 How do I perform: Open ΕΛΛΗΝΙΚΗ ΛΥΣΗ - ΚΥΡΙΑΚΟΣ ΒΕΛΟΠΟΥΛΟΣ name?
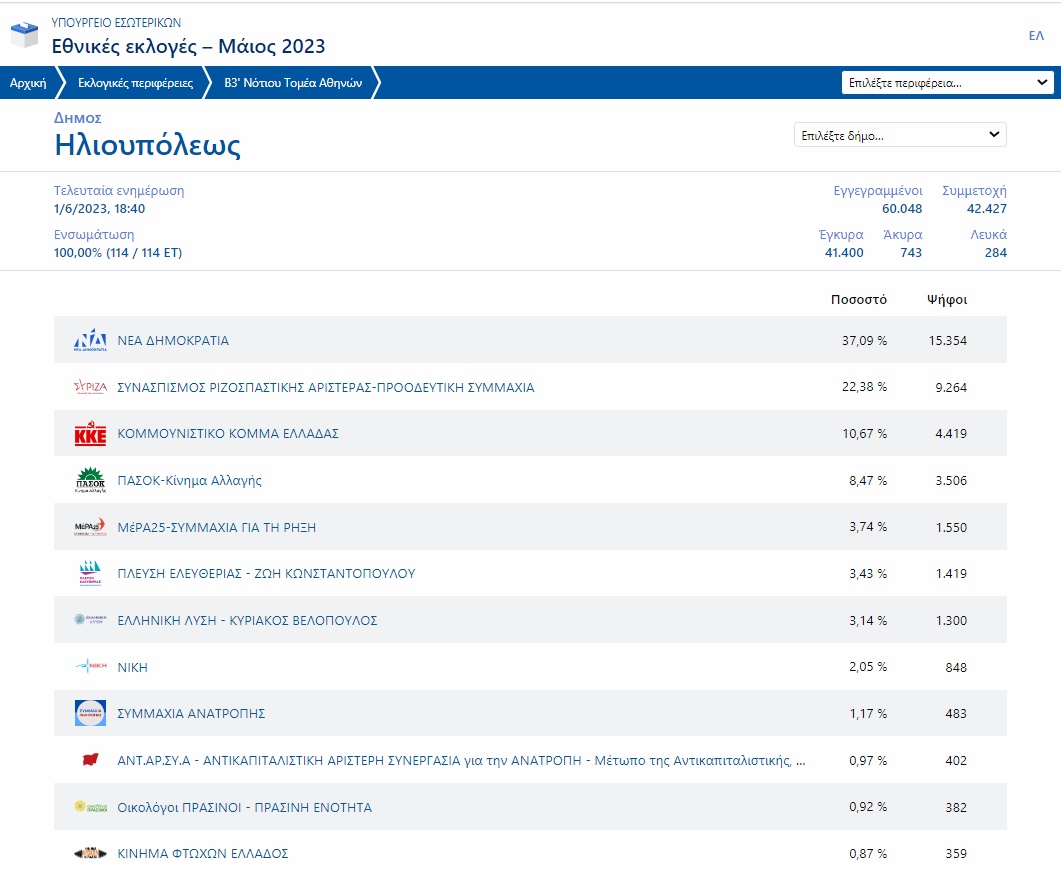[247, 620]
